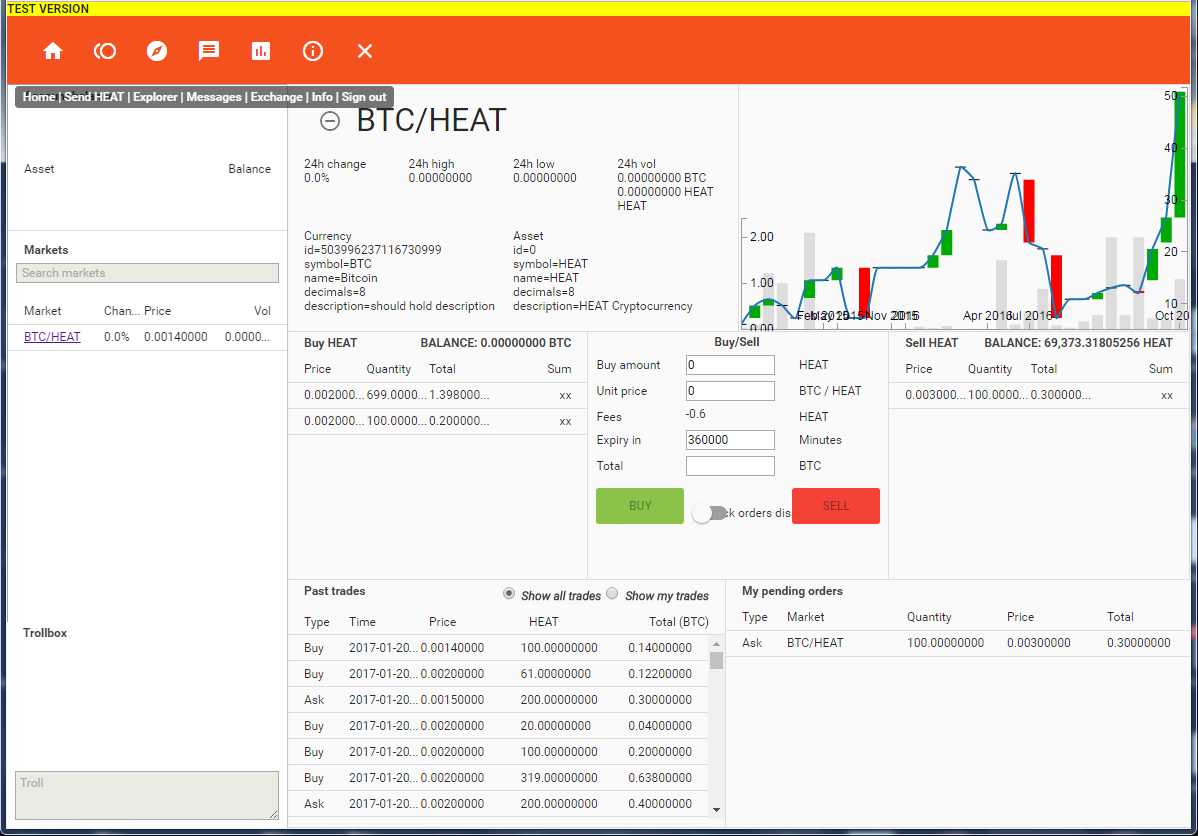
Task: Select past trade of 20.00000000 HEAT
Action: [498, 726]
